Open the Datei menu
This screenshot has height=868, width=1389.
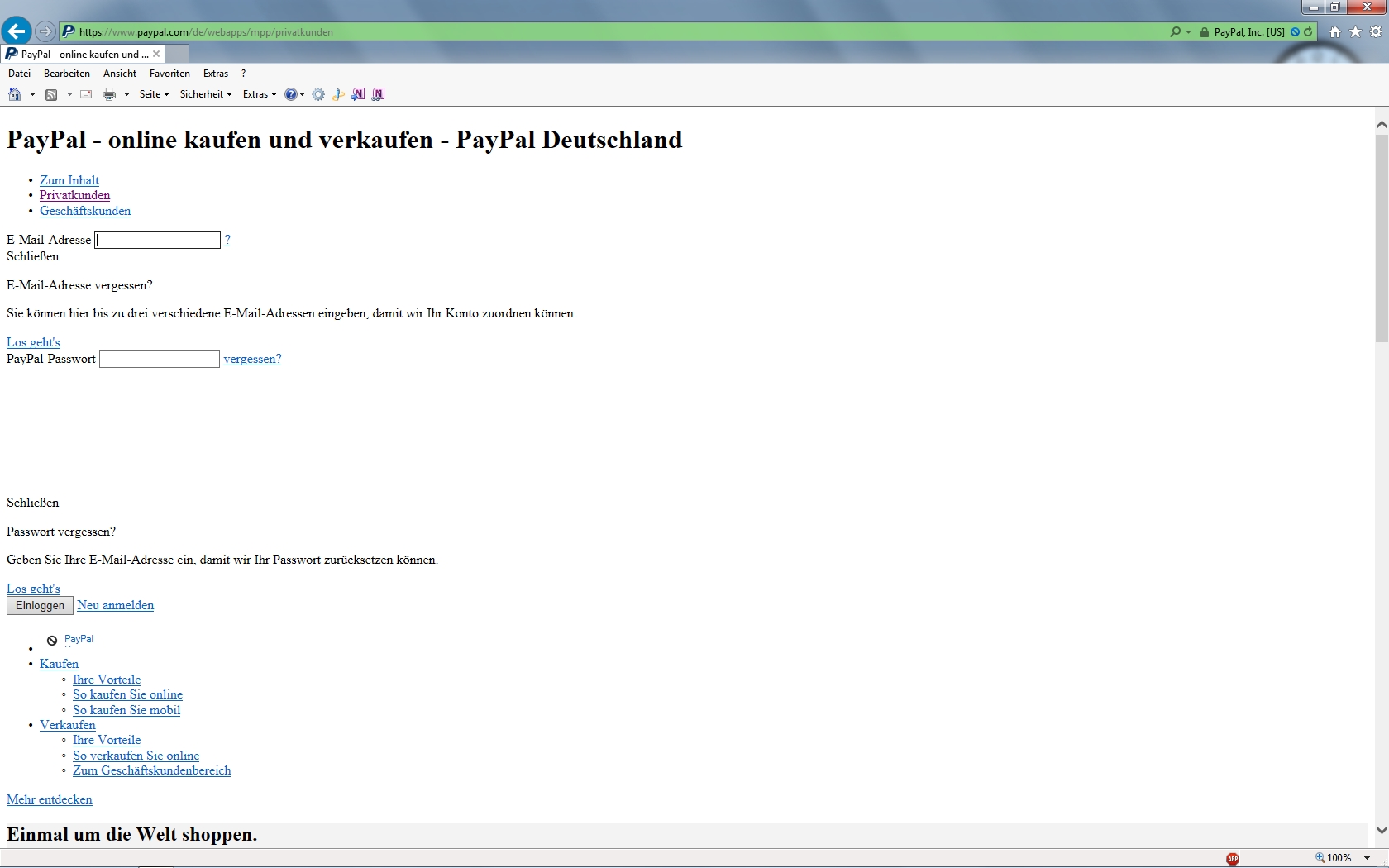pos(19,74)
